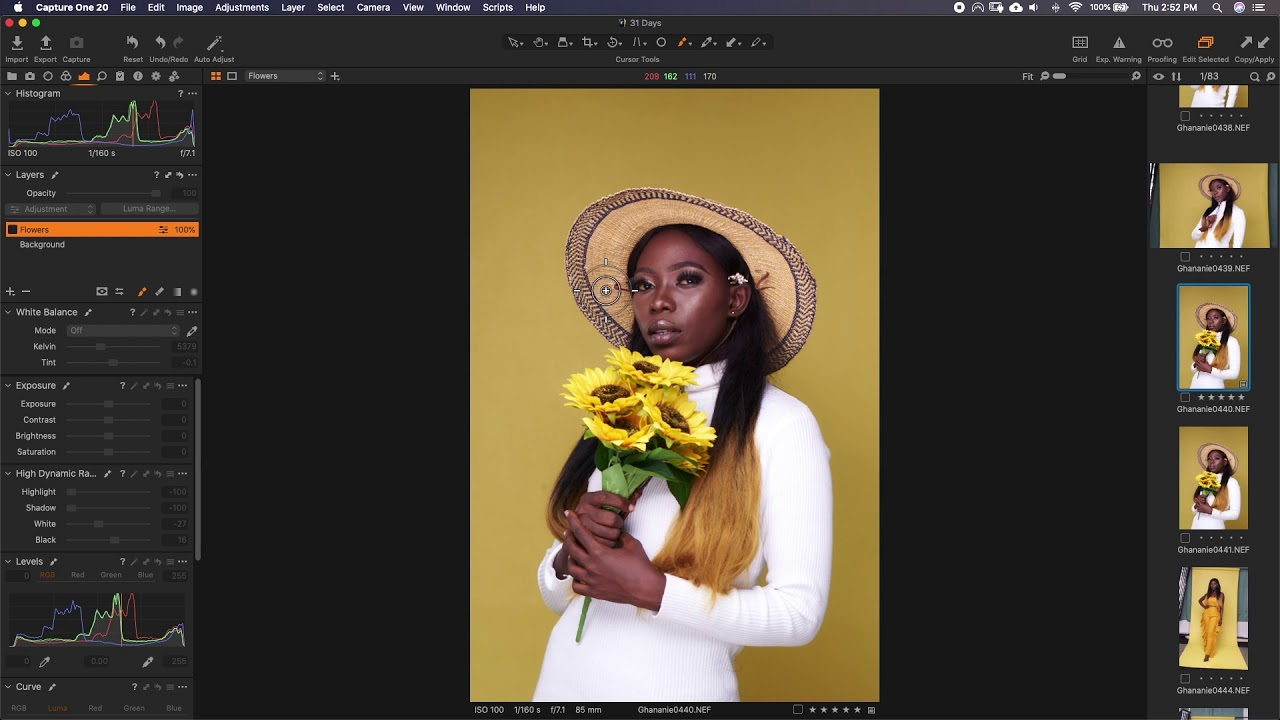Delete layer with minus button

(x=26, y=292)
